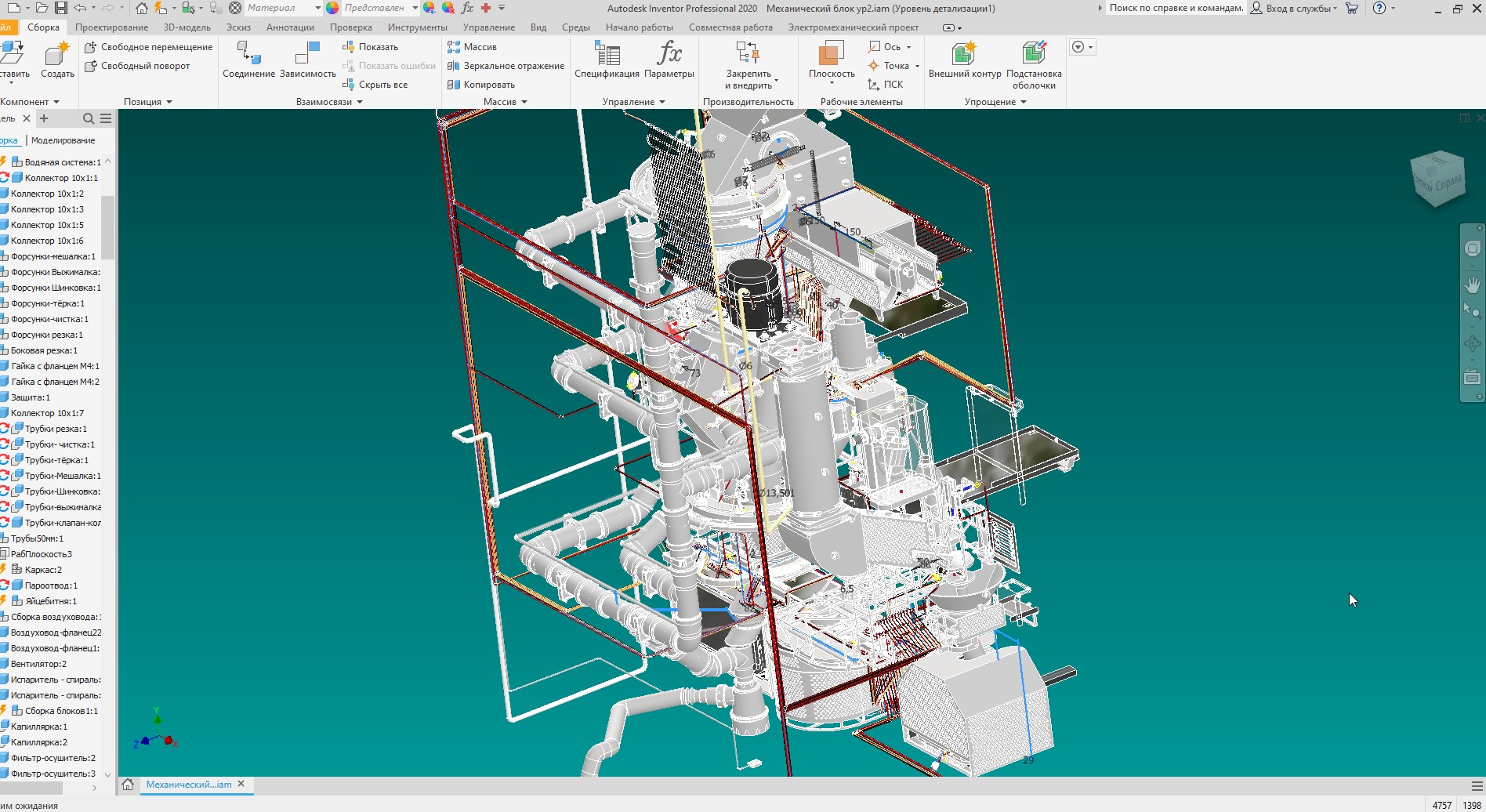Screen dimensions: 1486x812
Task: Click the Подстановка оболочки icon
Action: point(1034,54)
